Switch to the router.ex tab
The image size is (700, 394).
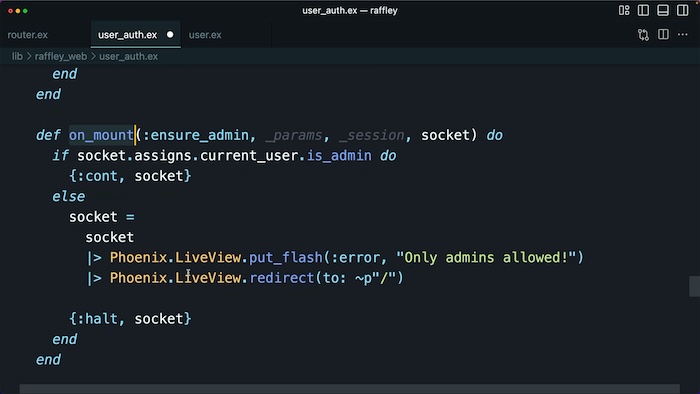tap(28, 35)
